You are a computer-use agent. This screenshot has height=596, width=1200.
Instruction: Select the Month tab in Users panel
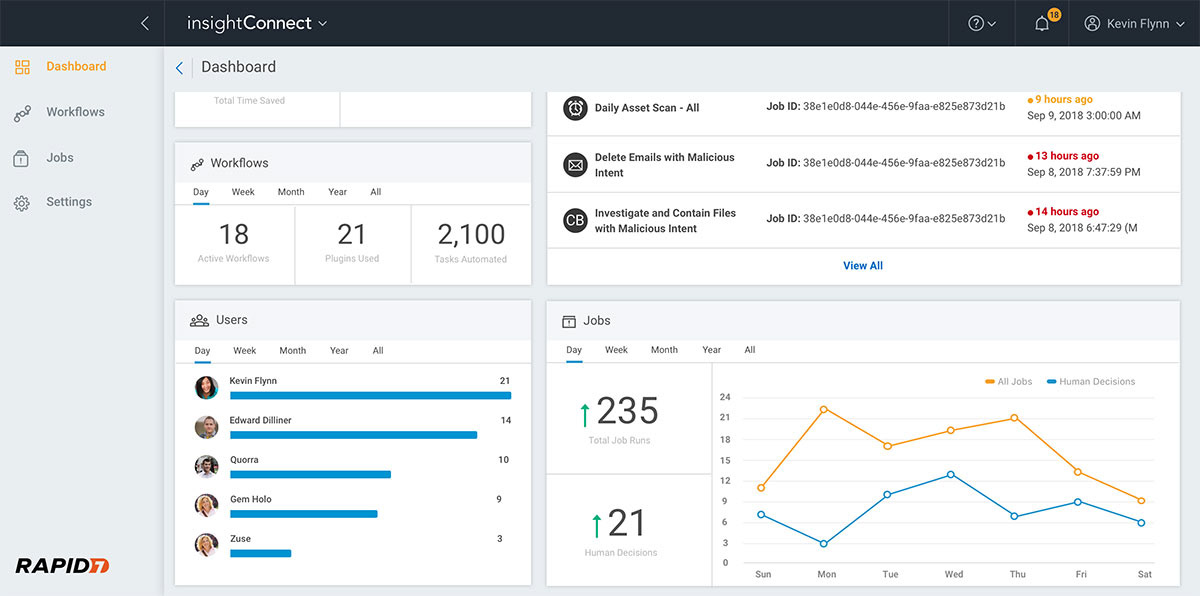[x=293, y=351]
